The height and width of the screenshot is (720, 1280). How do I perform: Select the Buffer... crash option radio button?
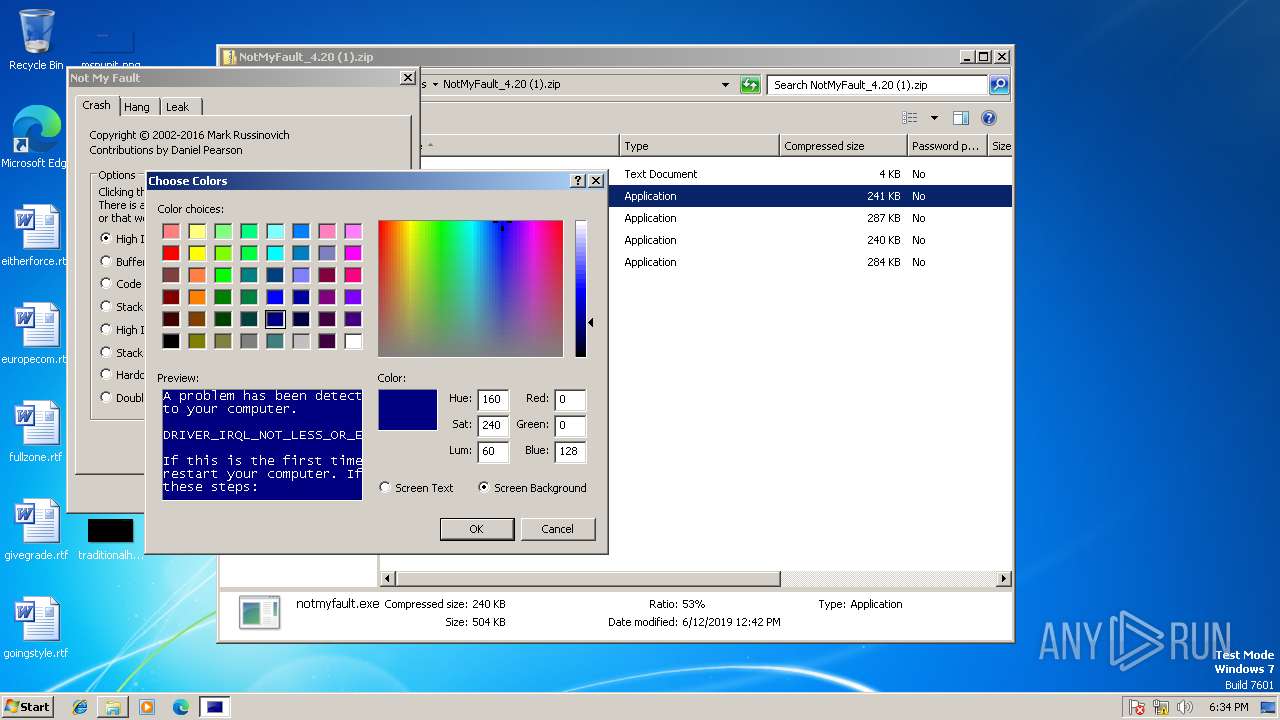point(106,261)
